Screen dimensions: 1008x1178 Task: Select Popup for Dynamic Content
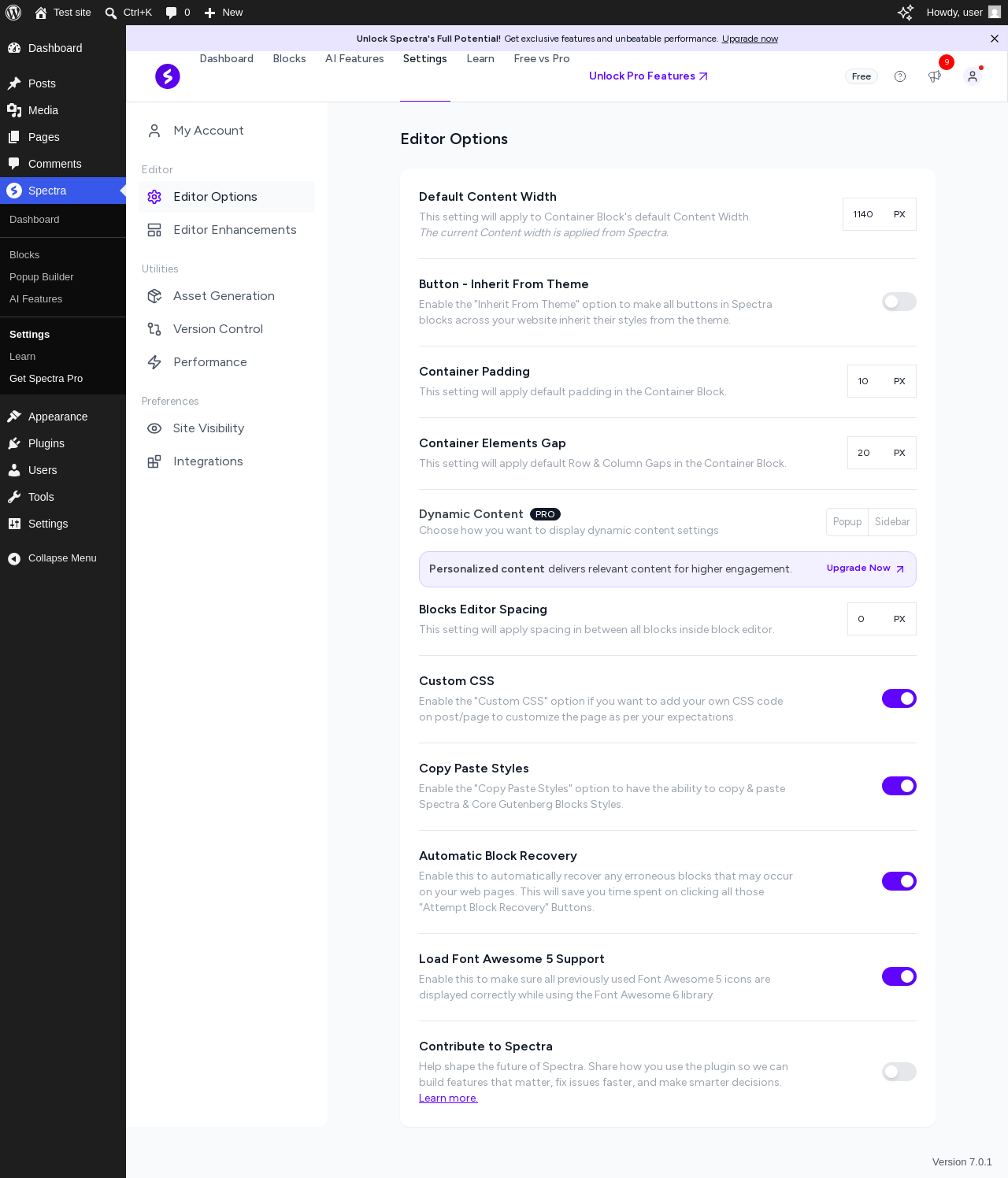point(847,522)
